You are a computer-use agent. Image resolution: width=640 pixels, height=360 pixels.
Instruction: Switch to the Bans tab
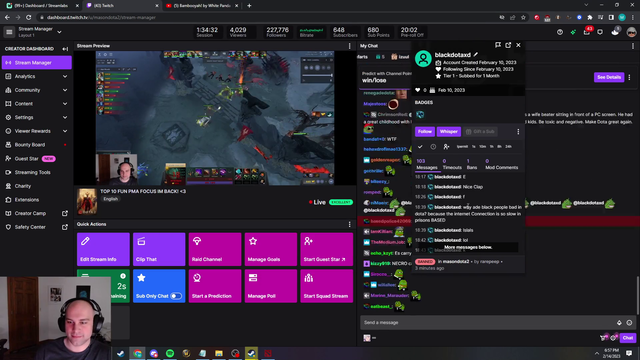coord(471,164)
